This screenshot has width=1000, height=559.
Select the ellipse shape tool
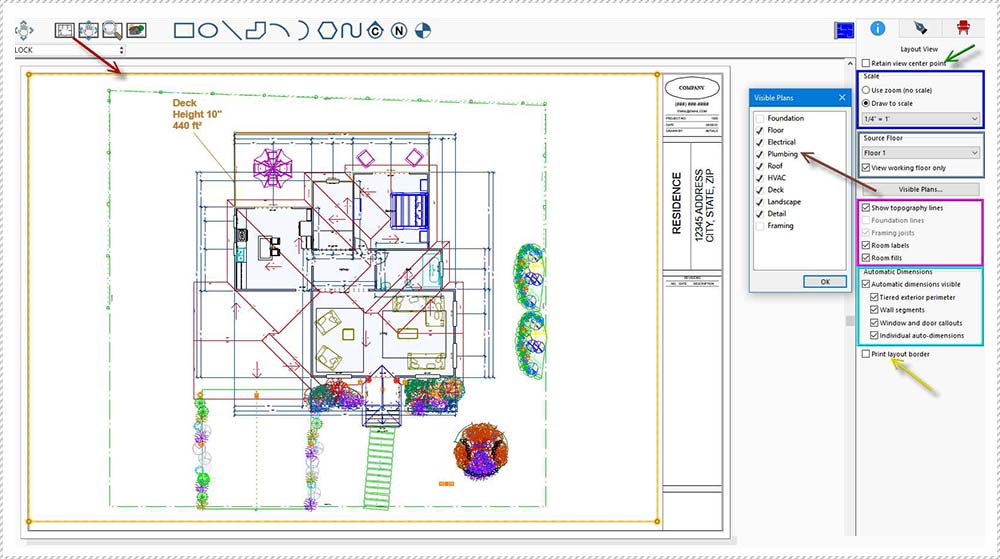click(x=208, y=30)
